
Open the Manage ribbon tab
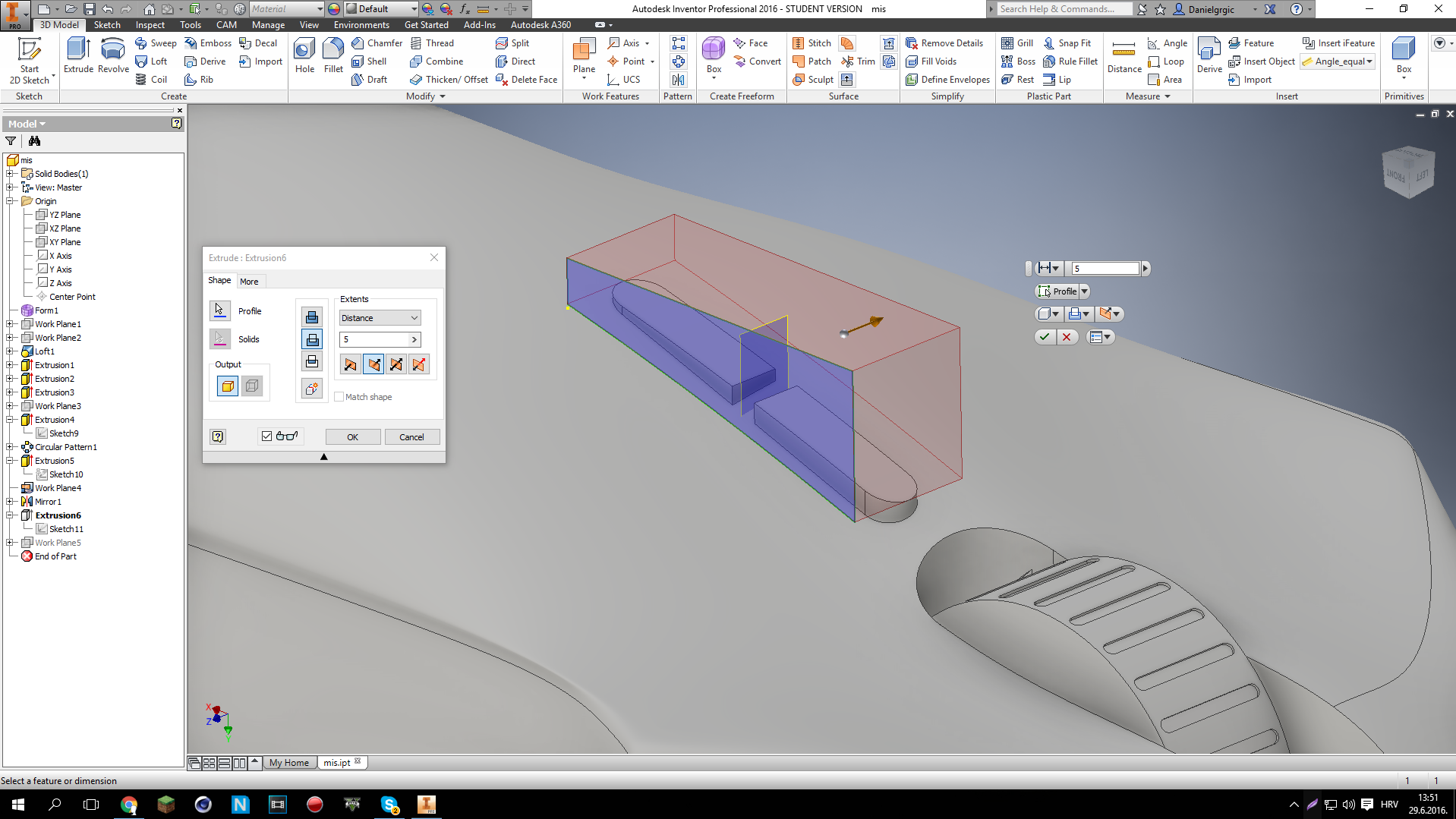coord(268,25)
